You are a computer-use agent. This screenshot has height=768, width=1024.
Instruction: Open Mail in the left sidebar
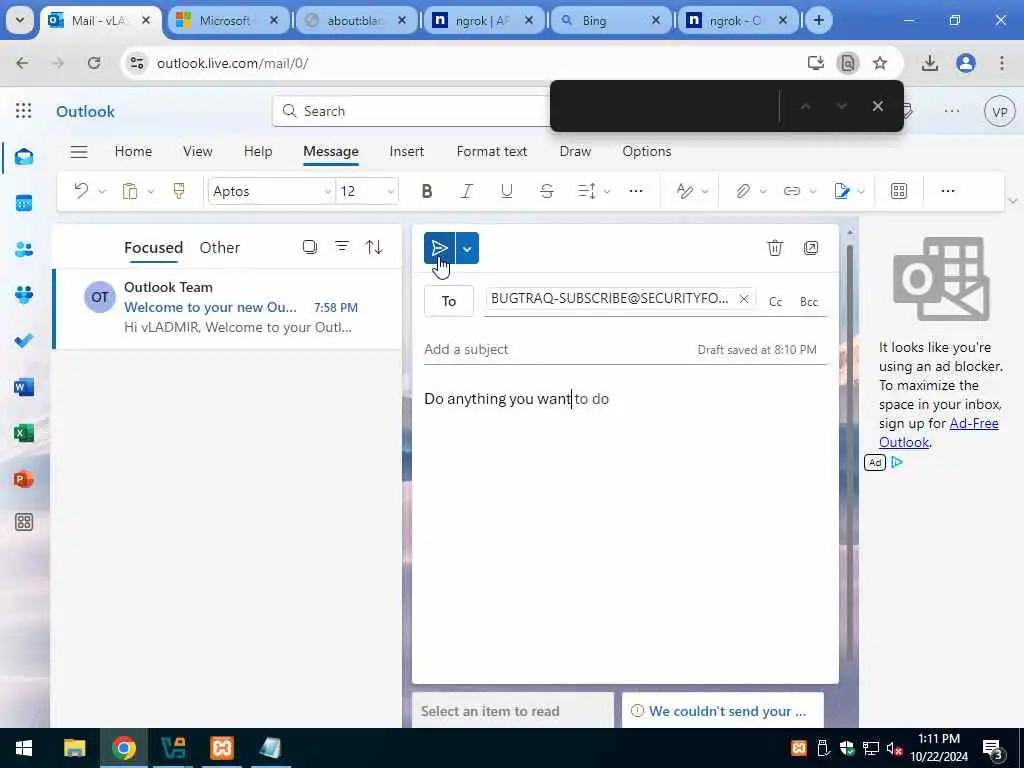[x=24, y=157]
